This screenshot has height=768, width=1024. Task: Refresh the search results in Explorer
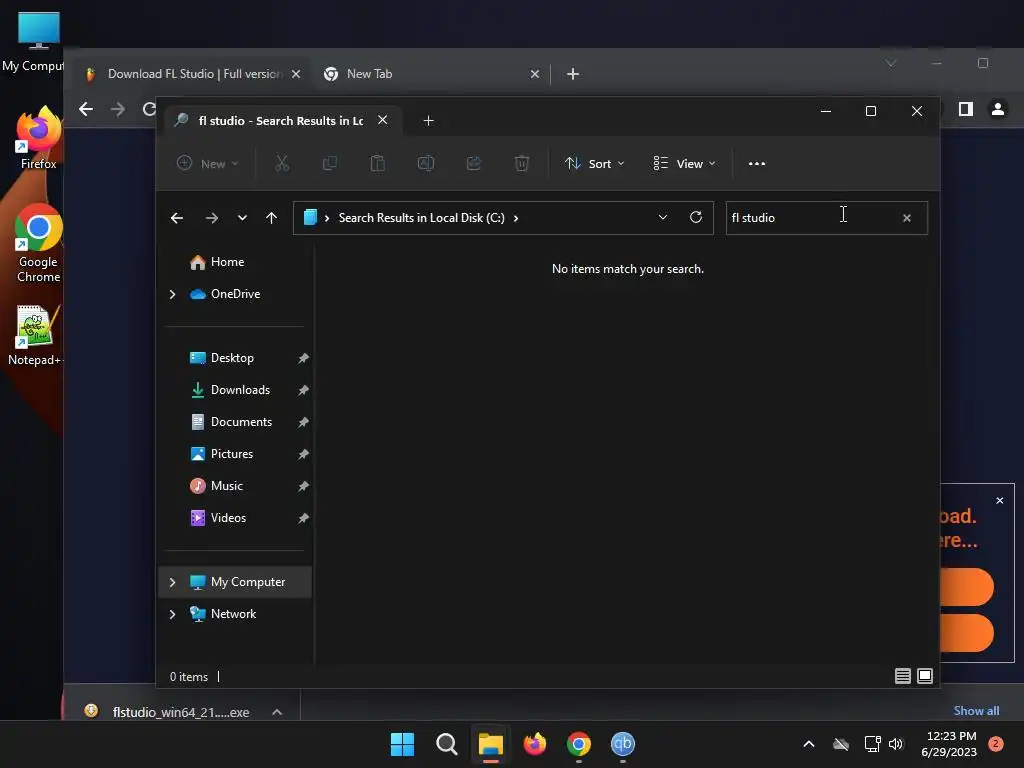click(696, 217)
